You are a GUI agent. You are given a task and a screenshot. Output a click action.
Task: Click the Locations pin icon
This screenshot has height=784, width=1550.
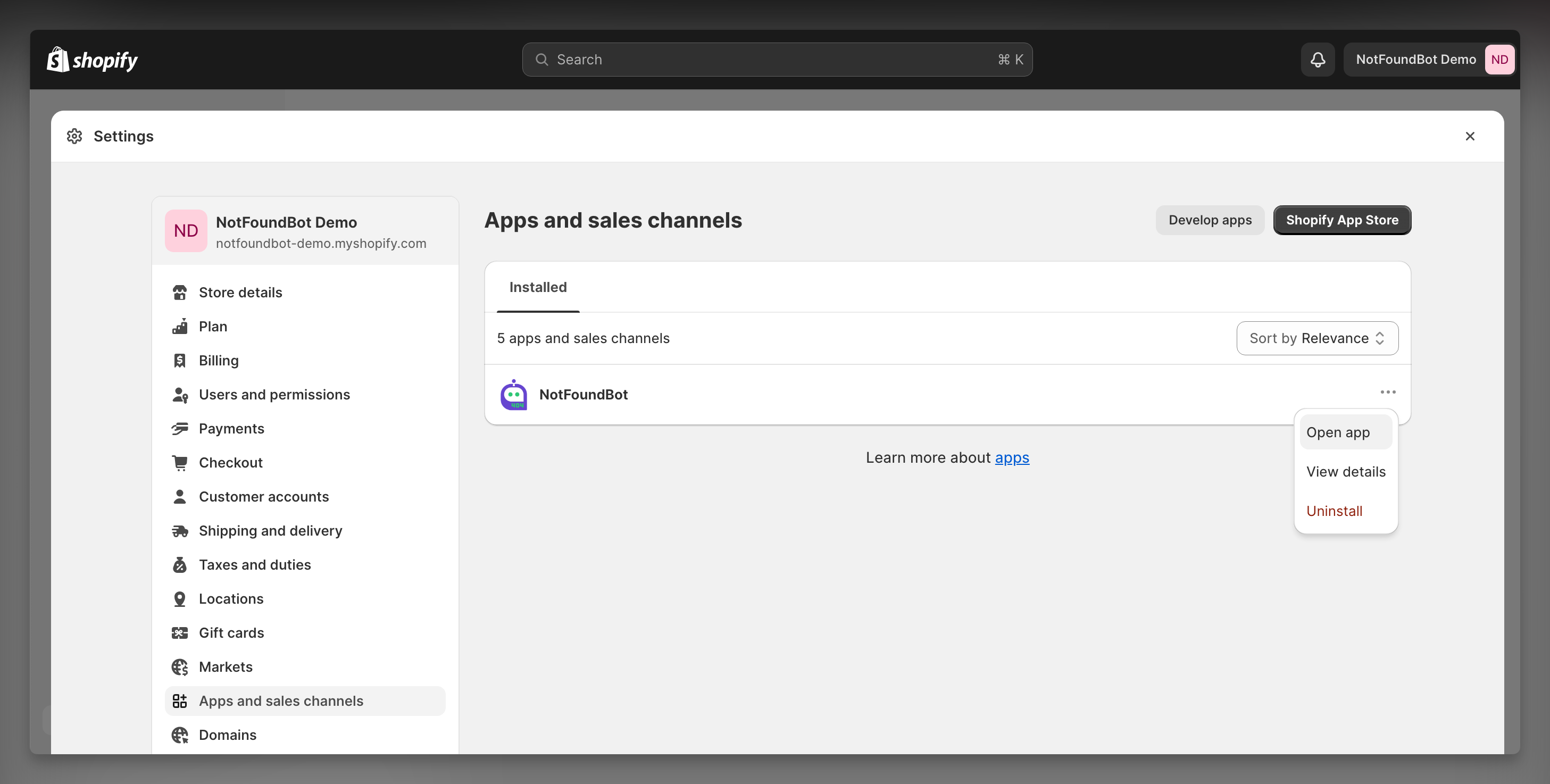click(179, 599)
